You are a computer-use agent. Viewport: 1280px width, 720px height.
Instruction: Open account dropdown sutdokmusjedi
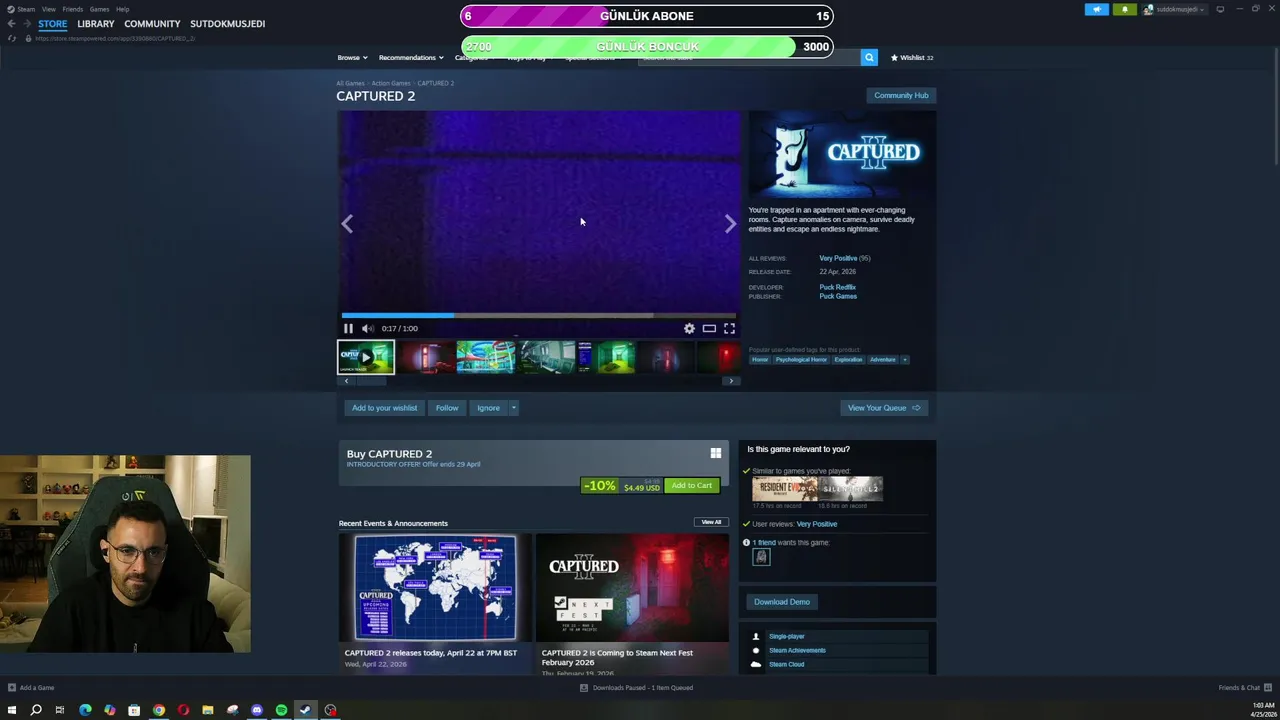coord(1177,9)
